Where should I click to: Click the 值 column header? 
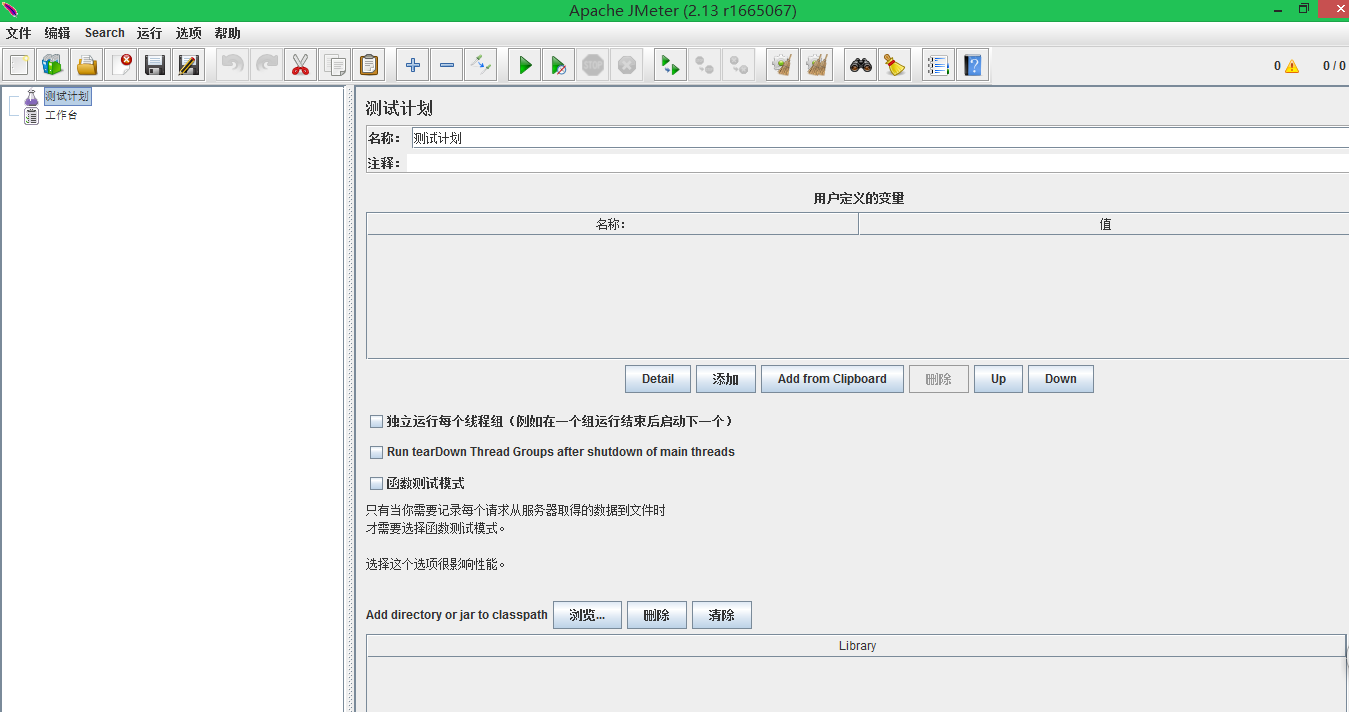1104,224
